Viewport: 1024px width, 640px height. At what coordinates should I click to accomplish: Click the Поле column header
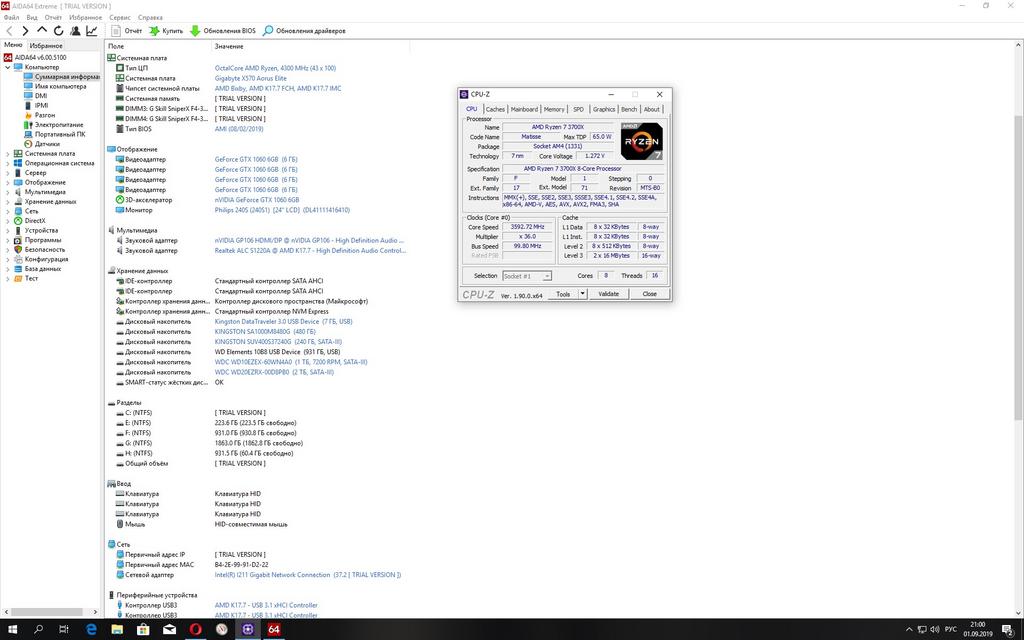pos(116,46)
